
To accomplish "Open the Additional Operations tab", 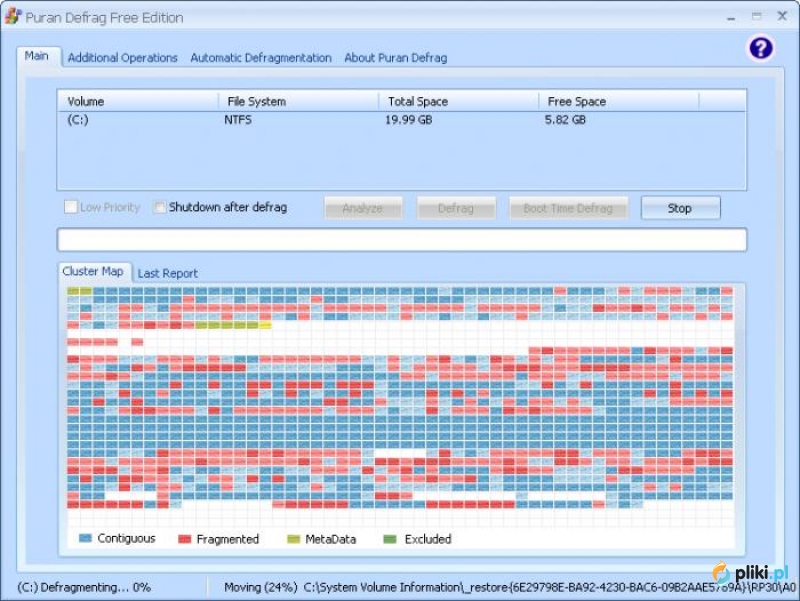I will click(122, 58).
